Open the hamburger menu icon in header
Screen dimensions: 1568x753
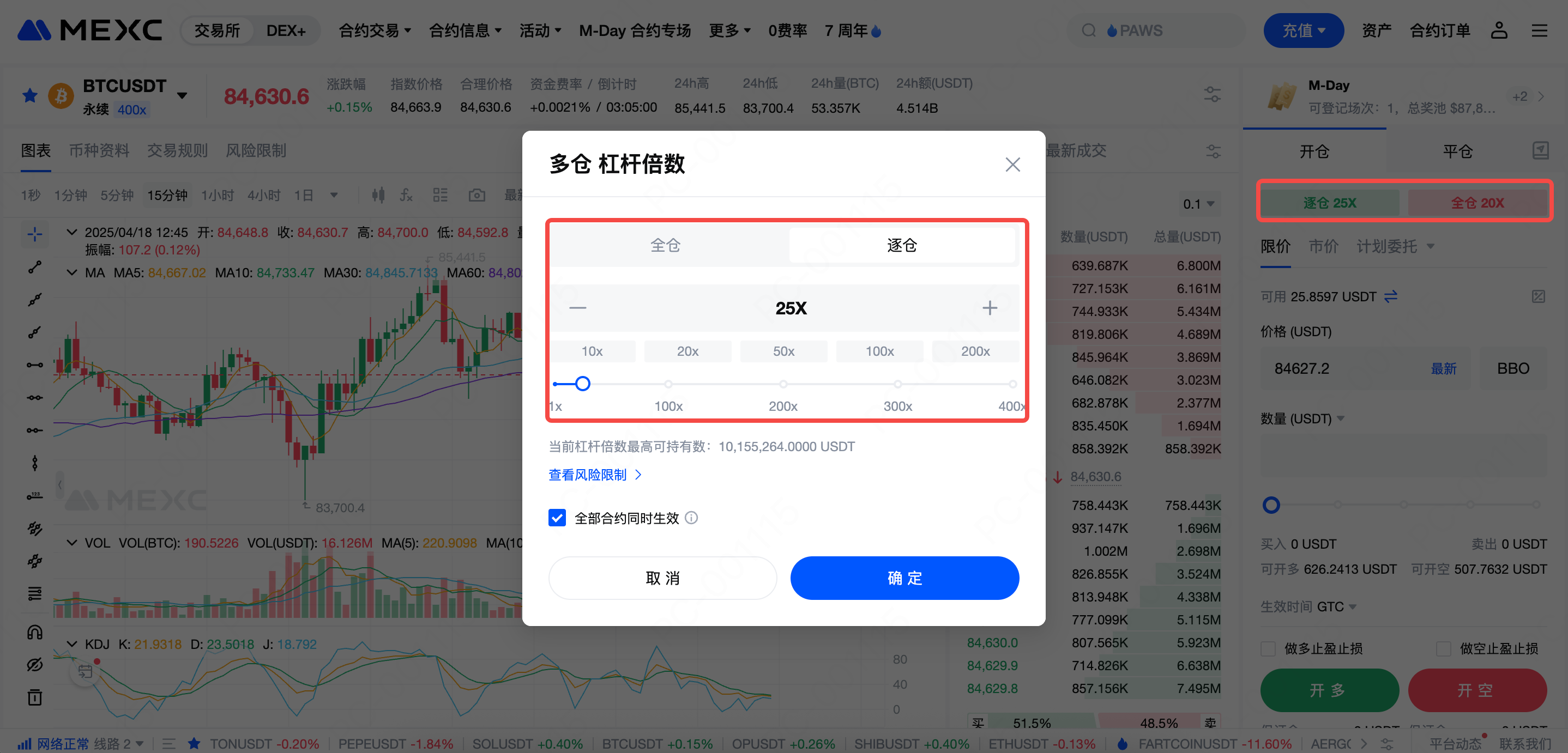(x=1540, y=31)
